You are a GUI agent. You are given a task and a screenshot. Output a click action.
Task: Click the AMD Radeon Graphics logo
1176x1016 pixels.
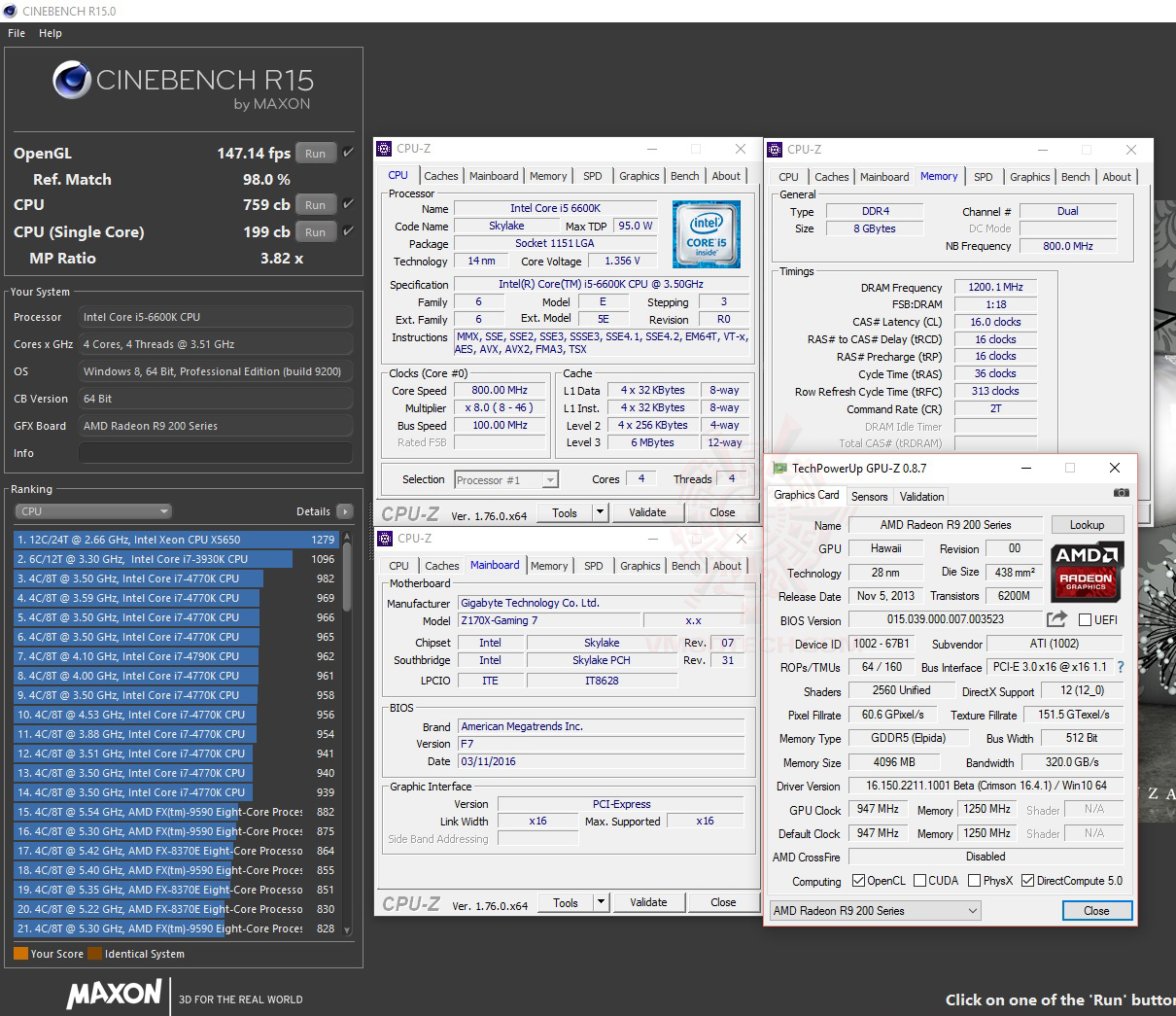(1087, 571)
